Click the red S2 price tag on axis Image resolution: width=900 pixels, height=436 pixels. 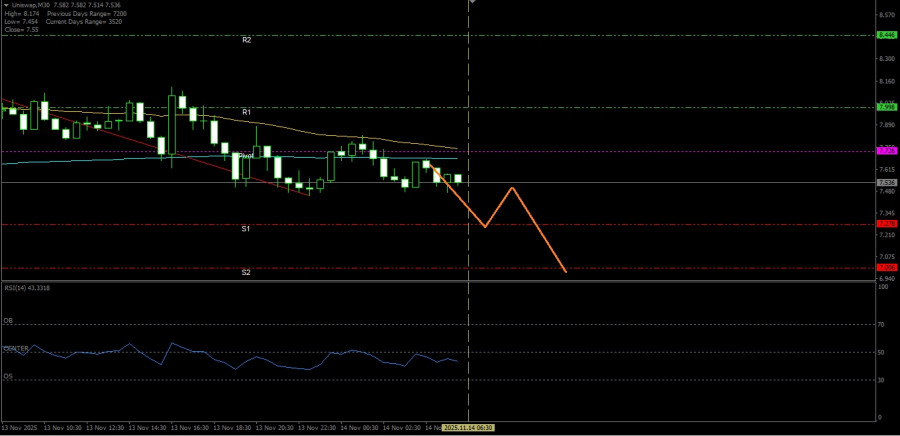886,267
